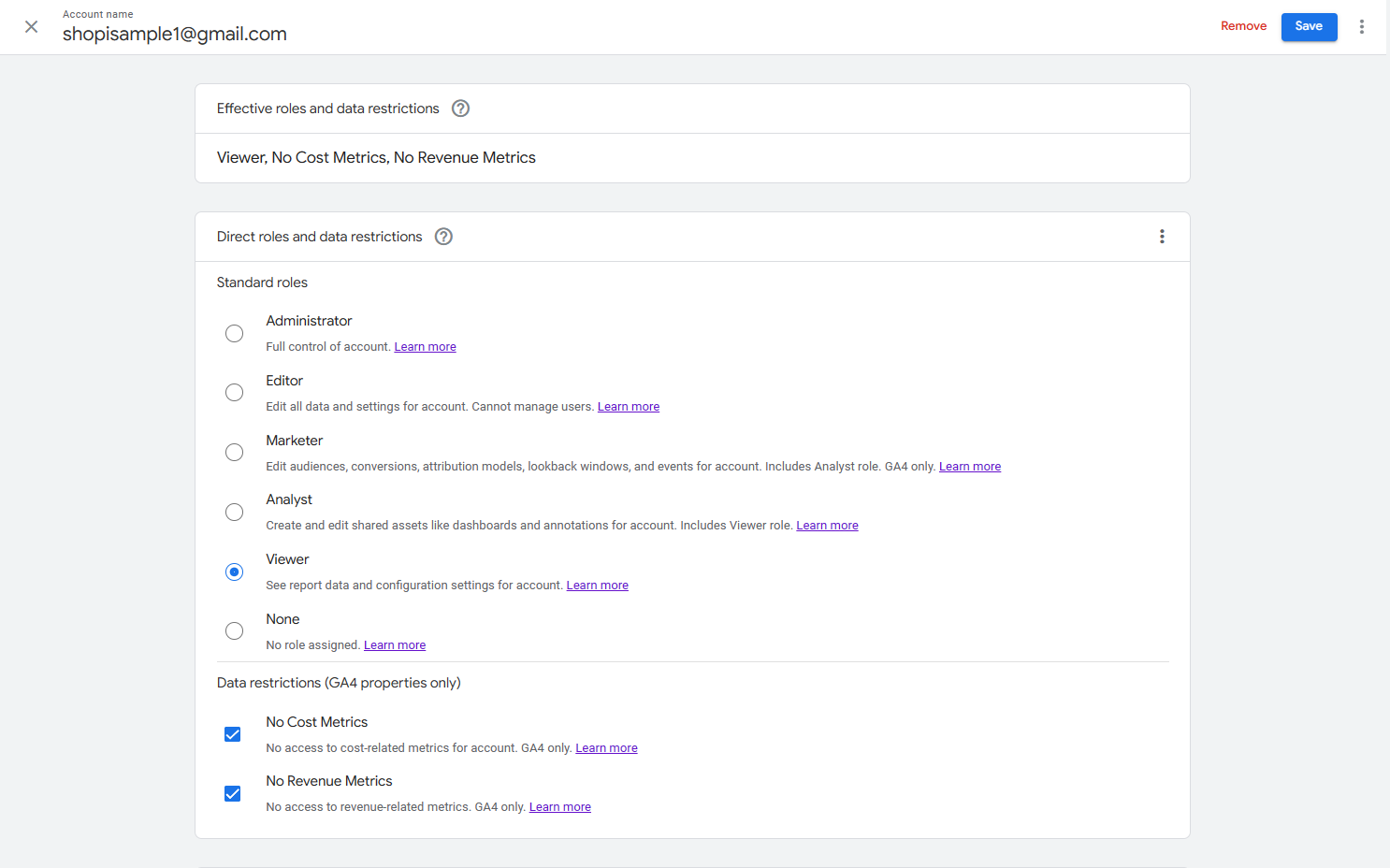Open Learn more link for Viewer
Screen dimensions: 1390x868
click(x=598, y=586)
